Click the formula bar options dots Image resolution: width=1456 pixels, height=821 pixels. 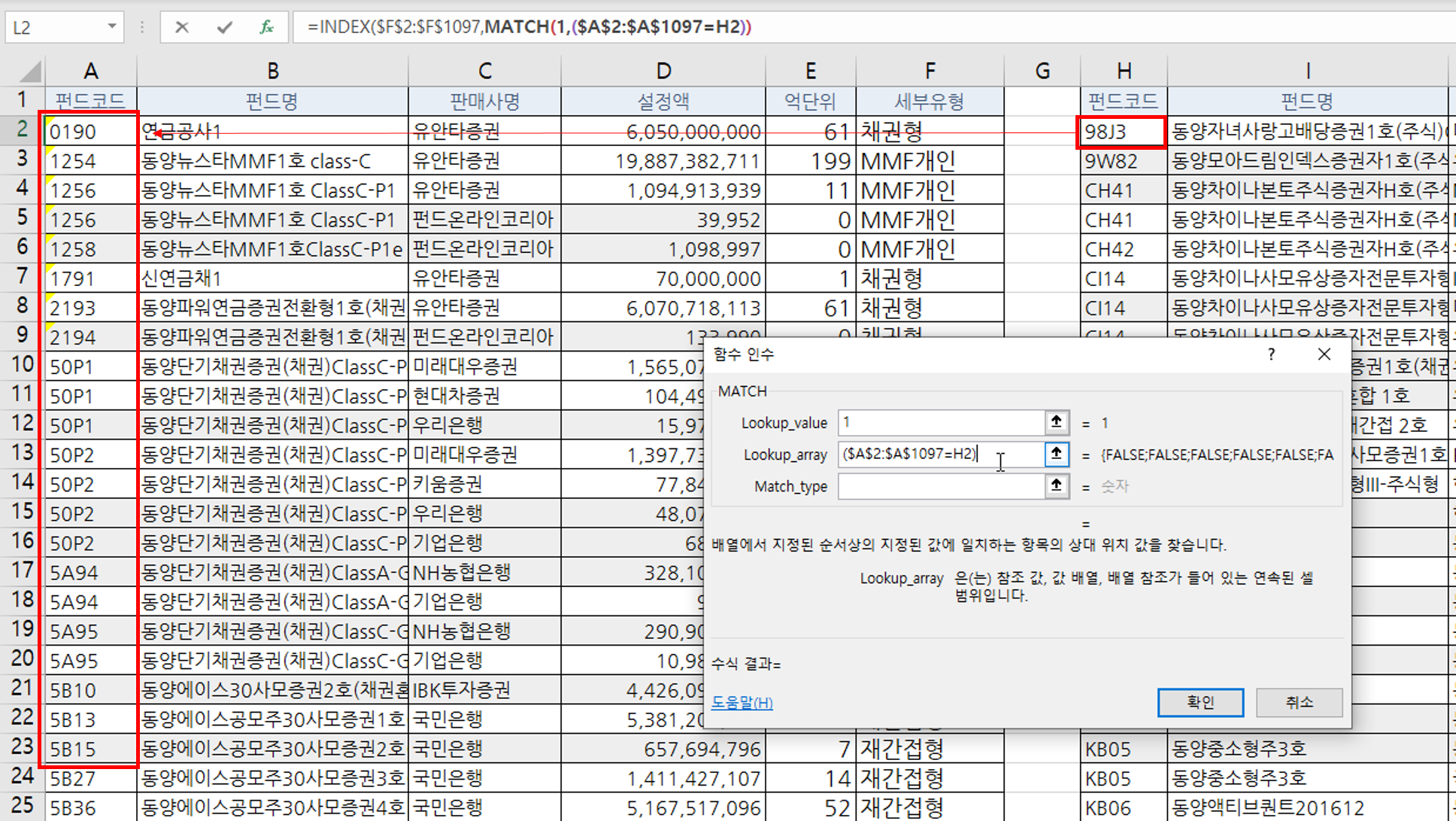pyautogui.click(x=141, y=28)
